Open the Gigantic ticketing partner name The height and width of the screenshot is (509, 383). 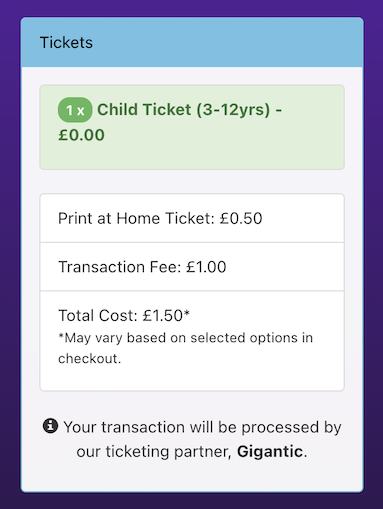[x=270, y=452]
